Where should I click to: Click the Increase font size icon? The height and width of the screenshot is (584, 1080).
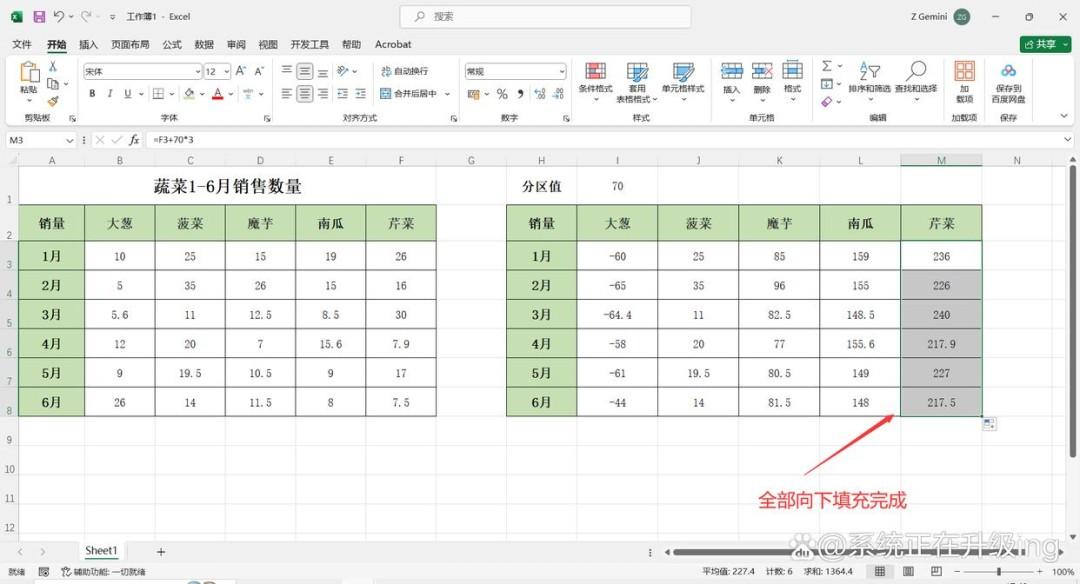240,71
